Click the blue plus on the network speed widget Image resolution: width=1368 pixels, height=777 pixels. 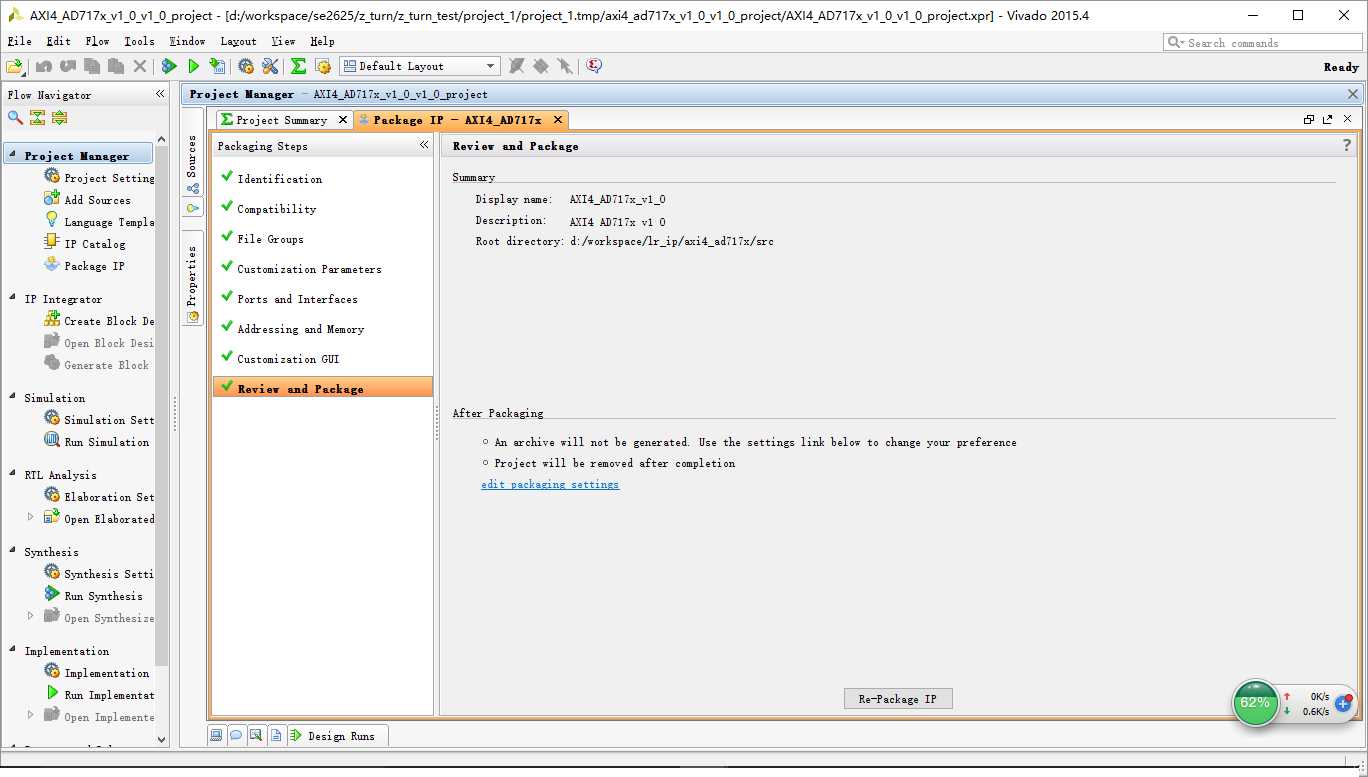(x=1343, y=704)
